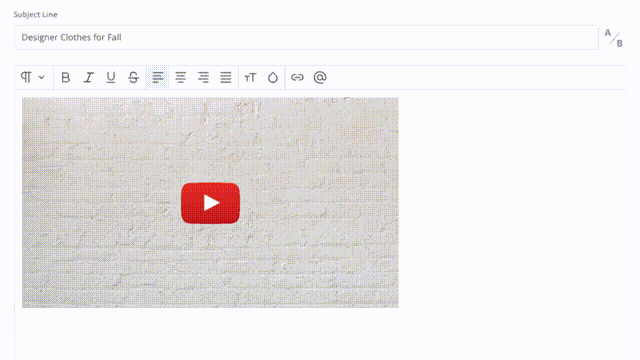This screenshot has height=360, width=640.
Task: Toggle bold formatting
Action: coord(65,77)
